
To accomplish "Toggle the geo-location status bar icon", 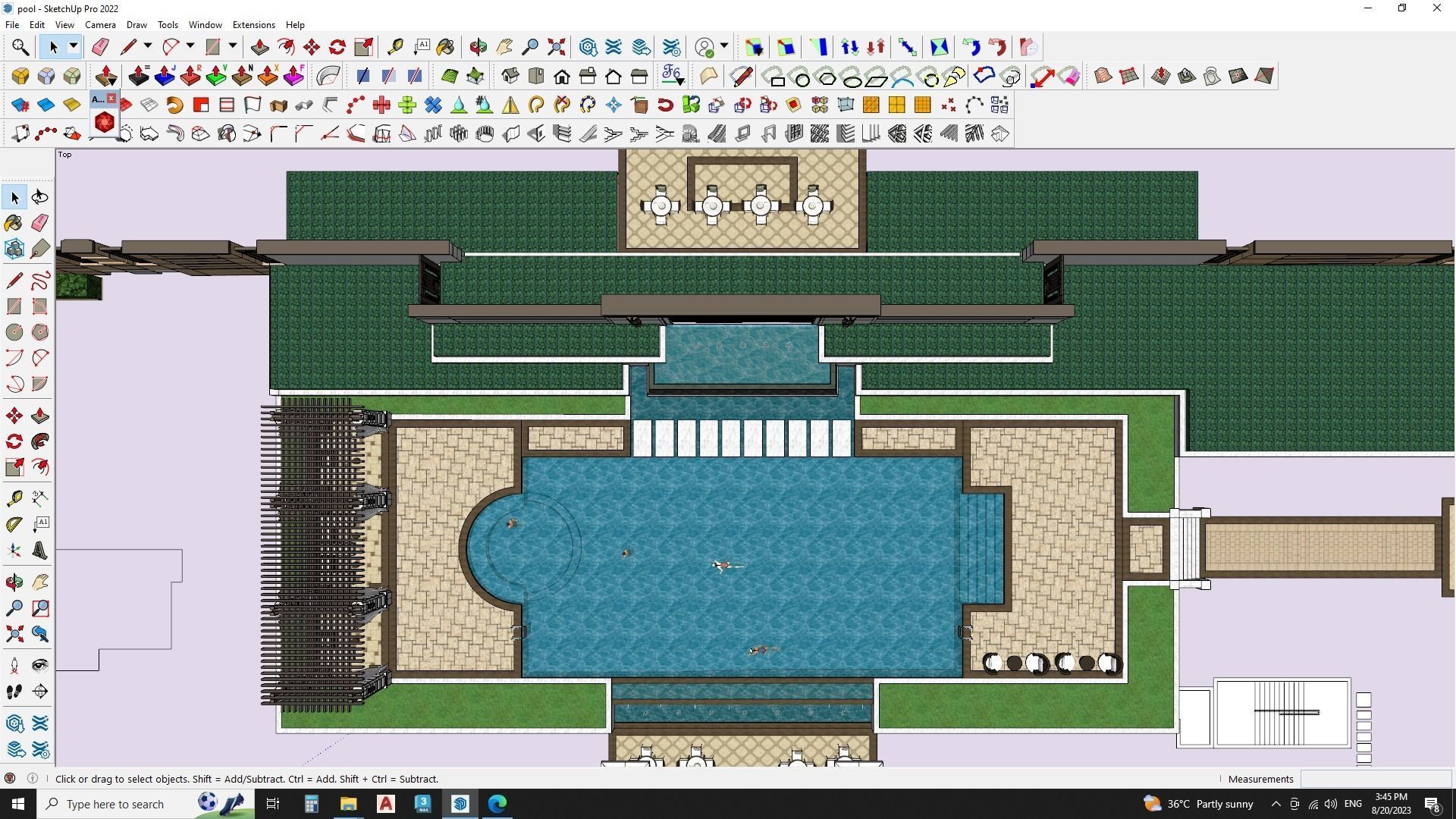I will 10,779.
